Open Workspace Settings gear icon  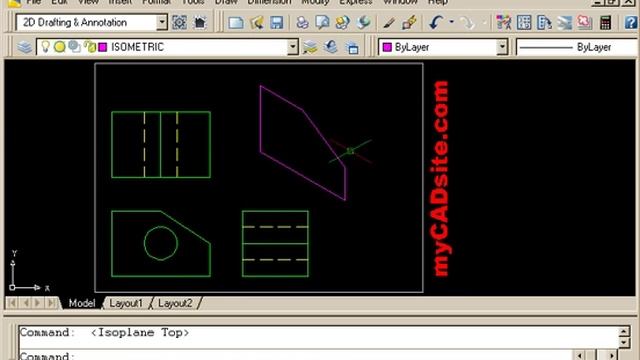point(179,22)
